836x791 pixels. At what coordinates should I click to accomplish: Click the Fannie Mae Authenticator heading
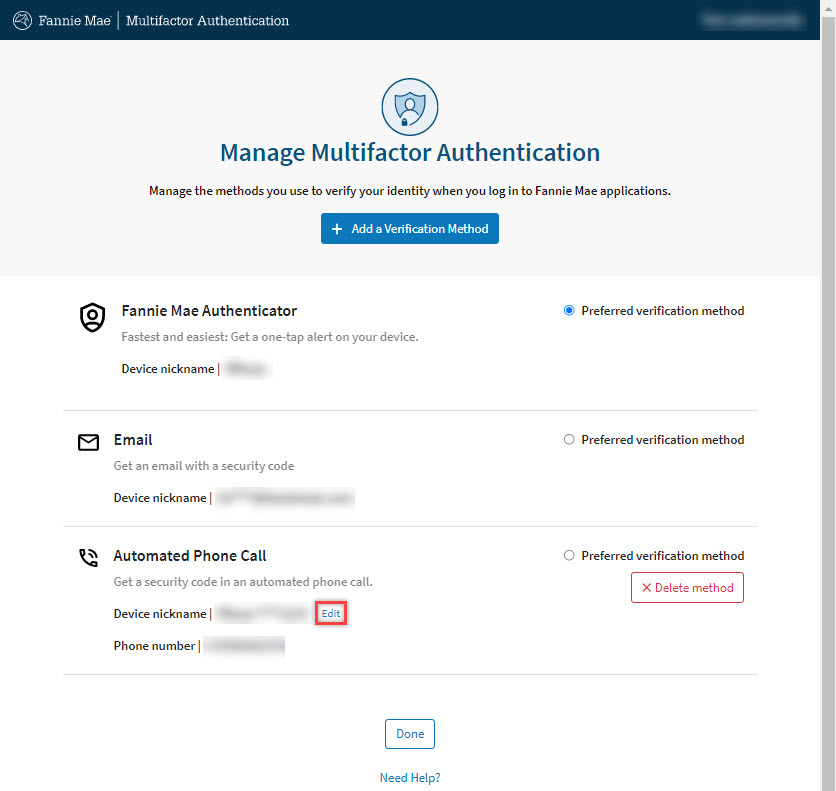coord(209,311)
